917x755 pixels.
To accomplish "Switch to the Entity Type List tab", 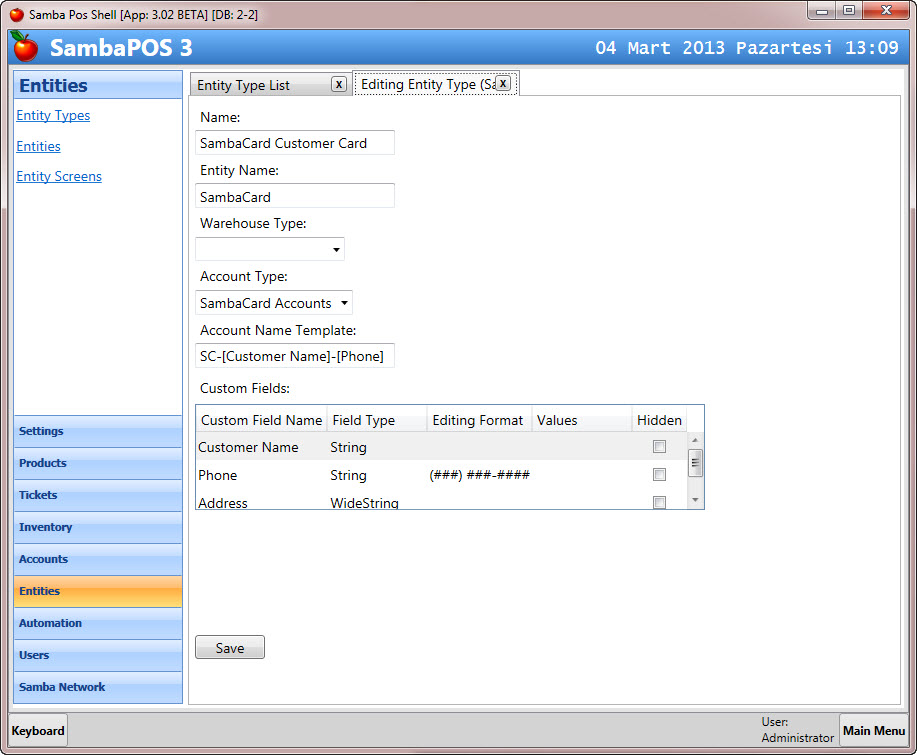I will click(258, 85).
